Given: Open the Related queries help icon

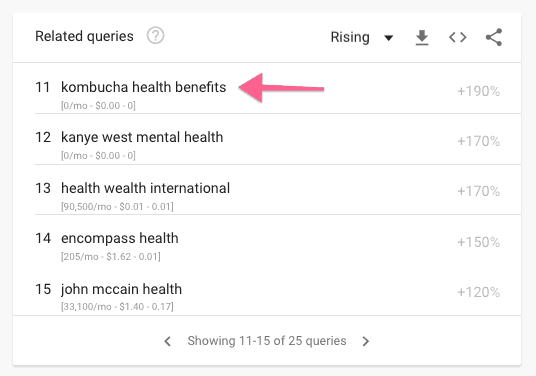Looking at the screenshot, I should [156, 36].
